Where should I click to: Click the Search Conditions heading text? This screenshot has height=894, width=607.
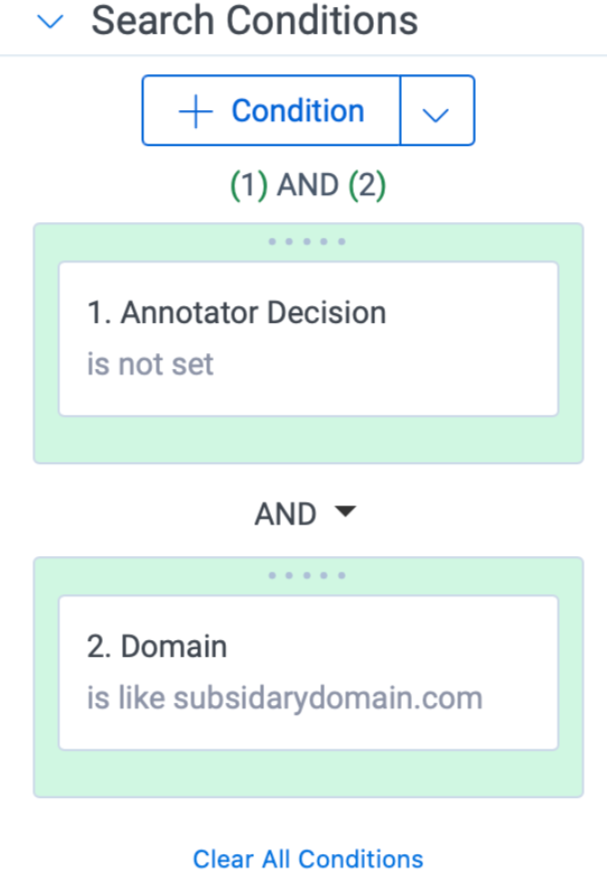255,20
